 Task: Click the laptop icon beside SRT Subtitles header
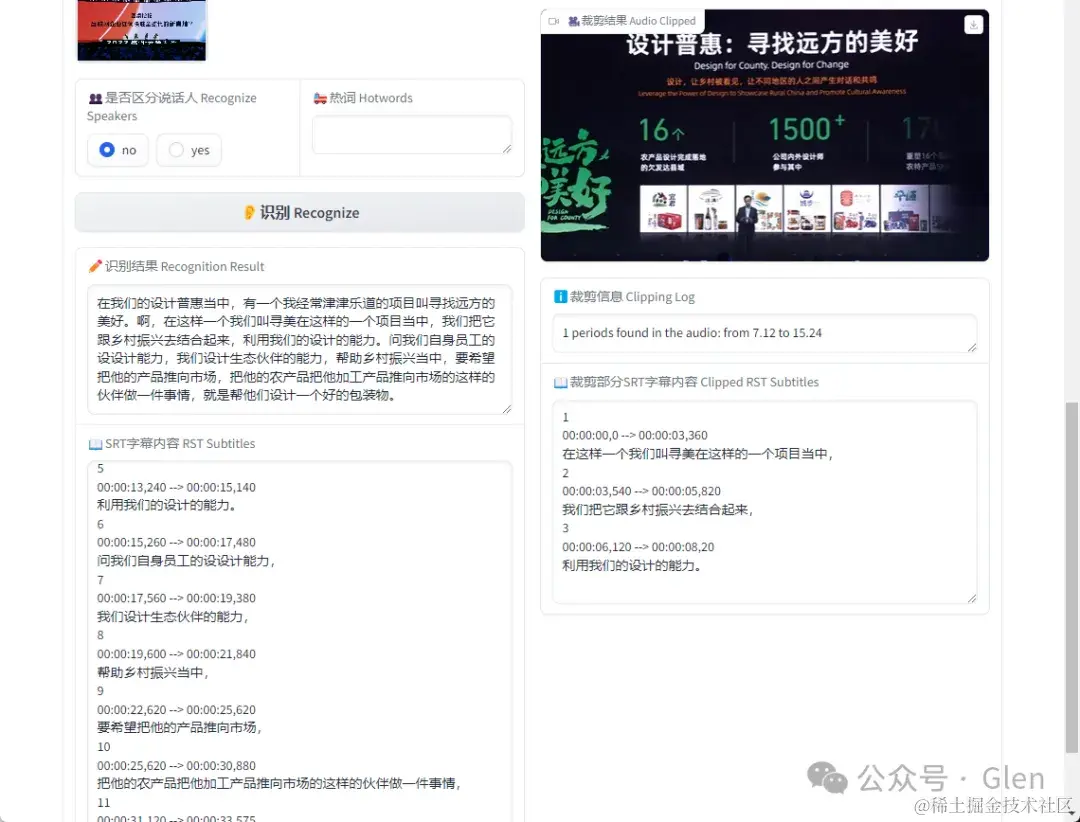pyautogui.click(x=96, y=443)
